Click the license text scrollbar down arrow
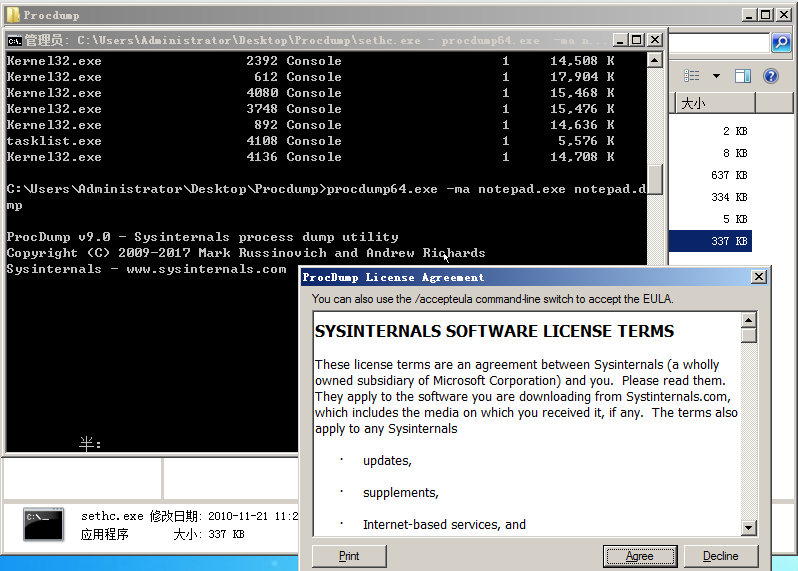798x571 pixels. coord(748,528)
